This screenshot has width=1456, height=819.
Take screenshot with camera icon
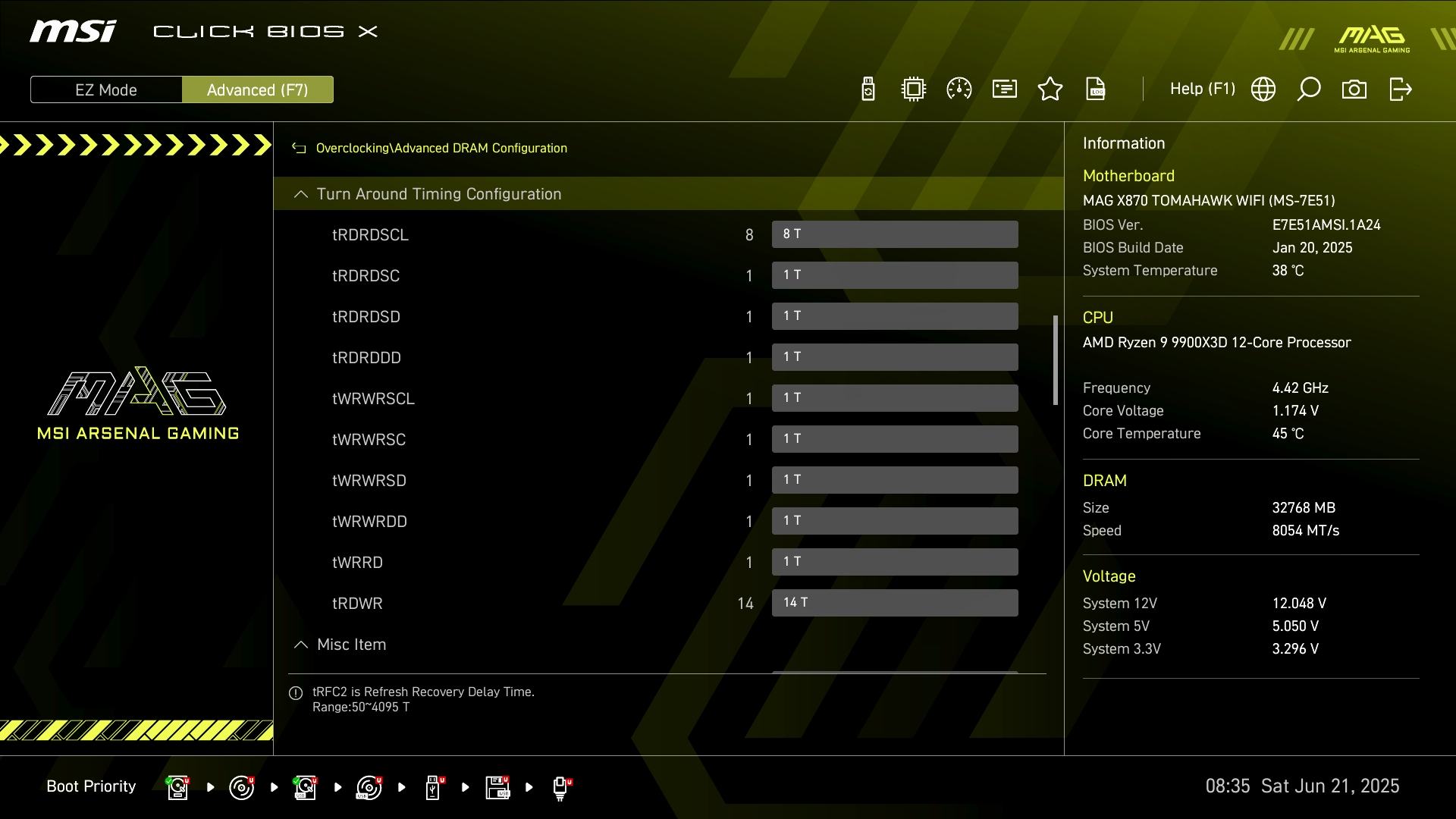click(x=1354, y=89)
